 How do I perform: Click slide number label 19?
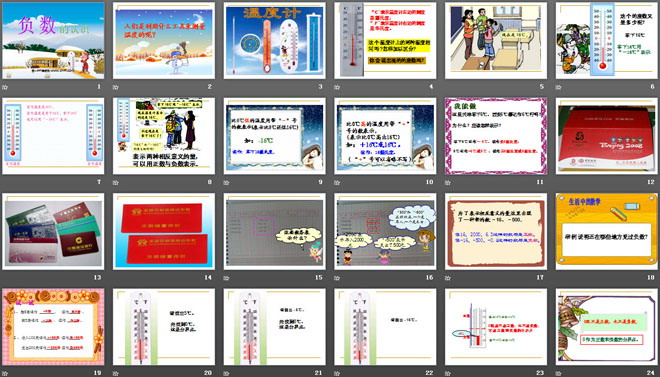(98, 372)
